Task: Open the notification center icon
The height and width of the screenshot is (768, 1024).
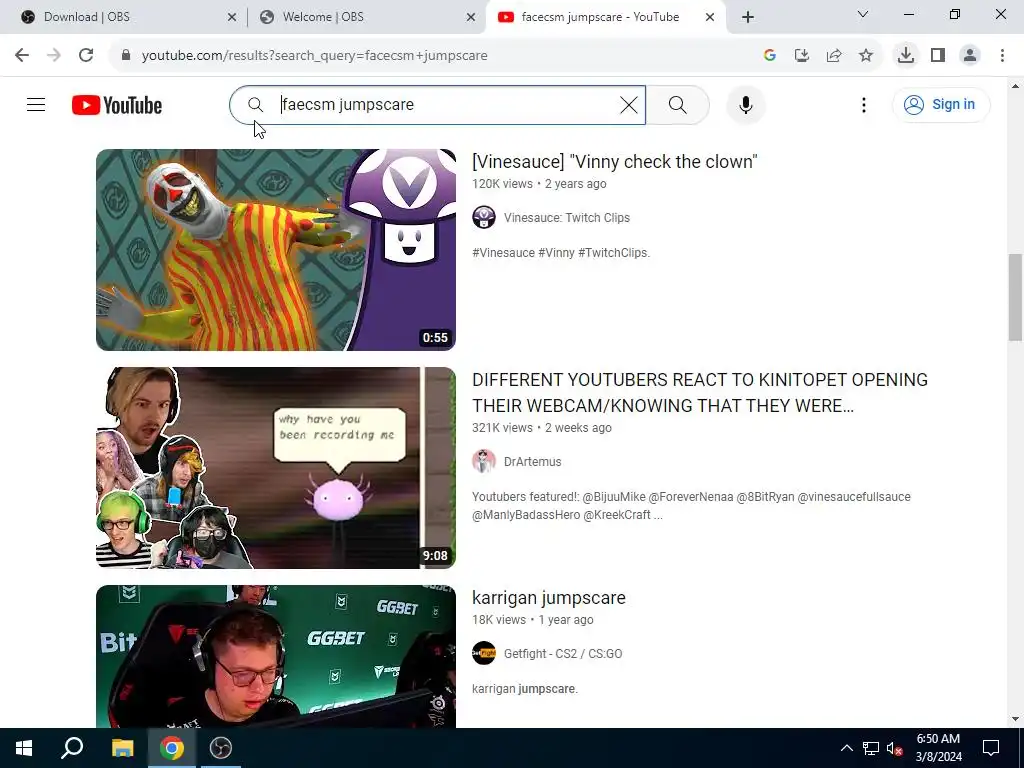Action: pyautogui.click(x=991, y=748)
